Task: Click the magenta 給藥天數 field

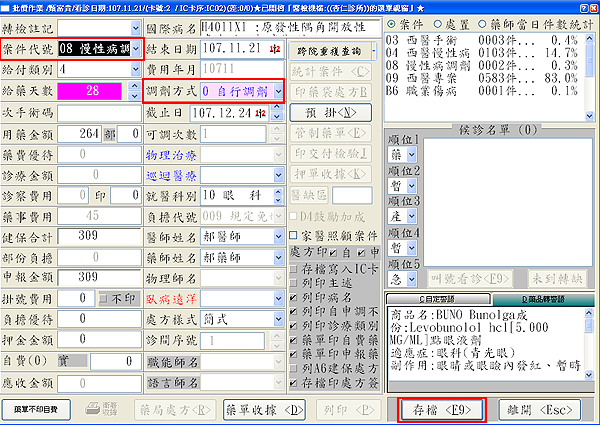Action: (96, 91)
